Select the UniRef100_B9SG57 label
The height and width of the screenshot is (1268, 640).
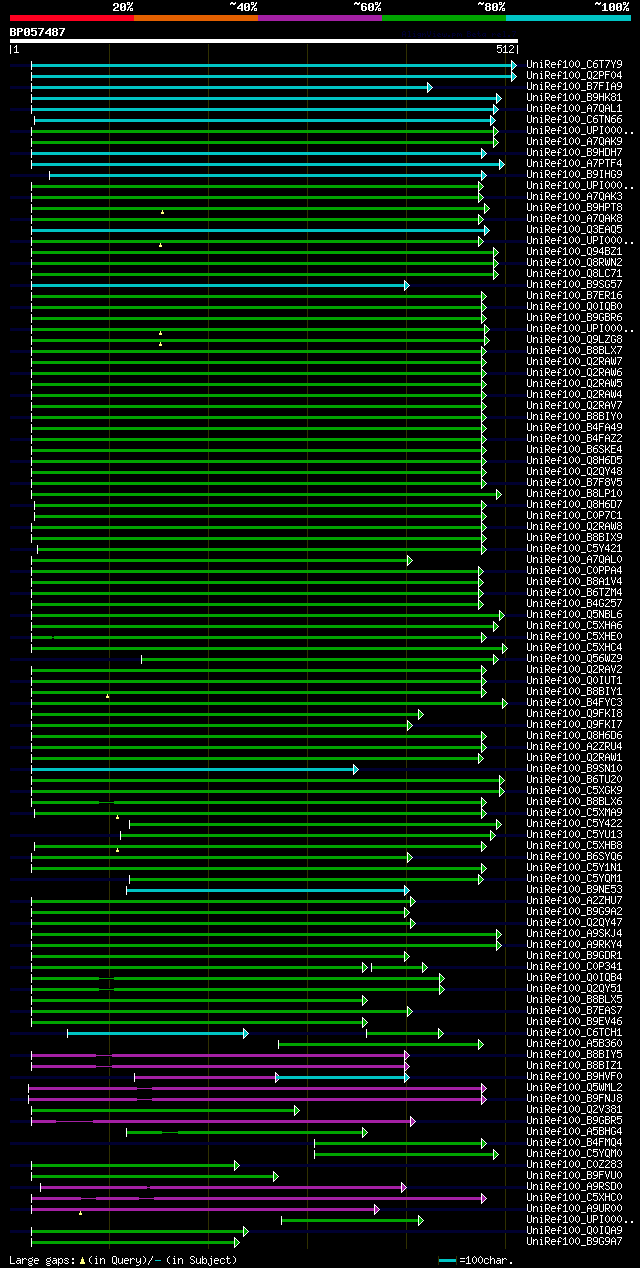[576, 284]
